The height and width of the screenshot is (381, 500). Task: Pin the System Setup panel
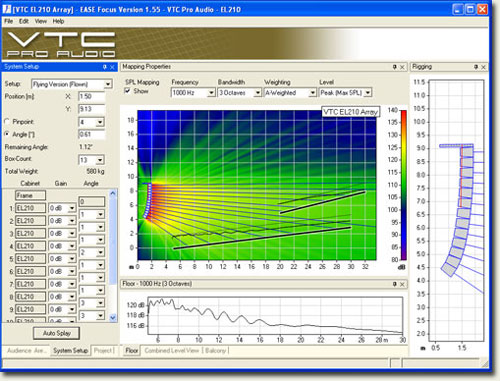pyautogui.click(x=105, y=67)
